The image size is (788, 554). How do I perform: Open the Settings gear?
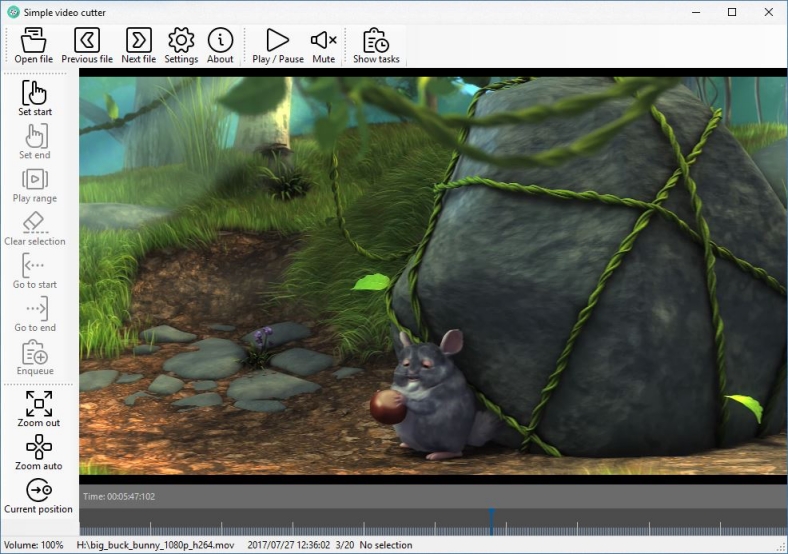[181, 41]
